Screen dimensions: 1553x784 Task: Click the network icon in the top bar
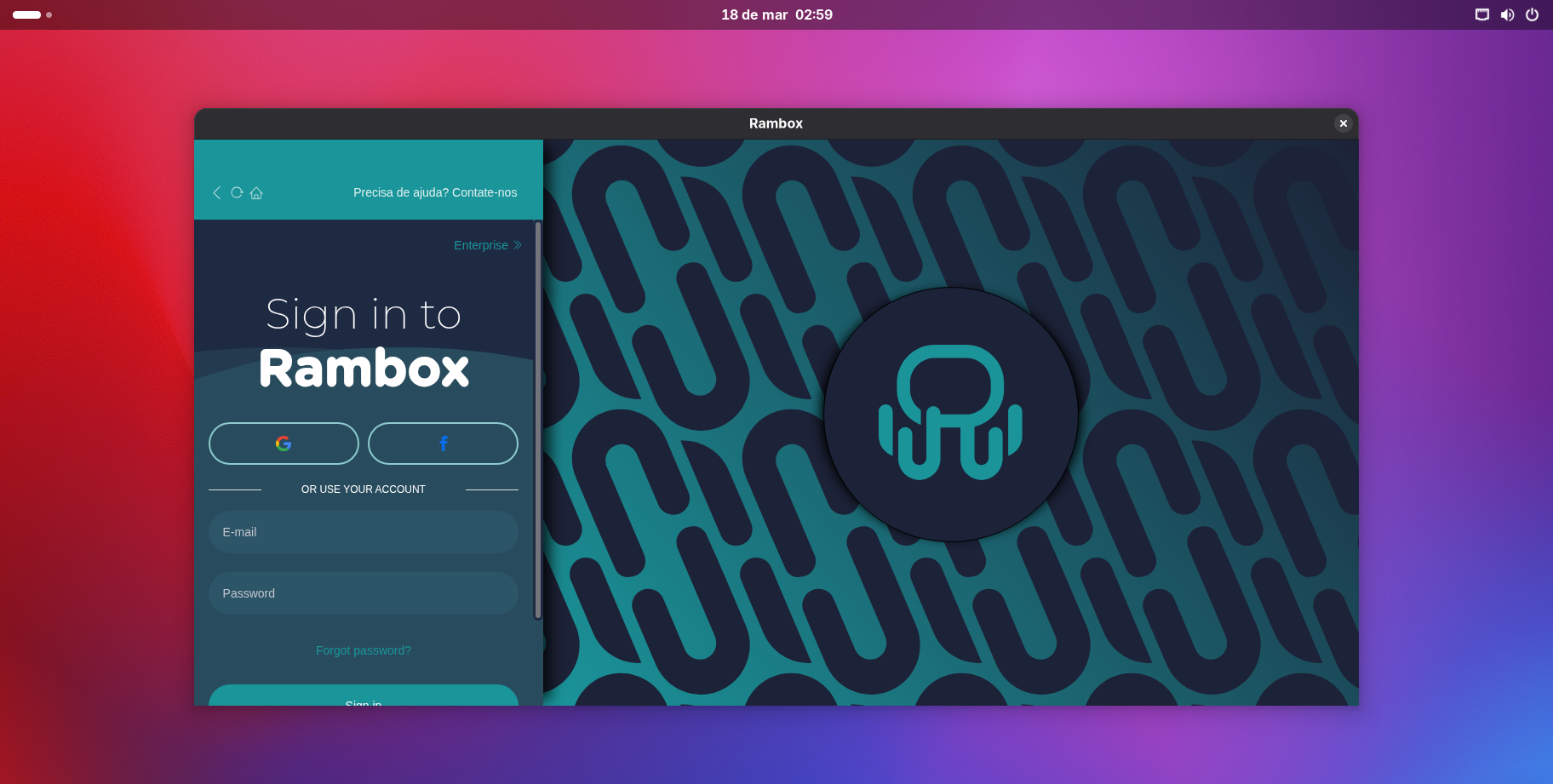coord(1482,14)
